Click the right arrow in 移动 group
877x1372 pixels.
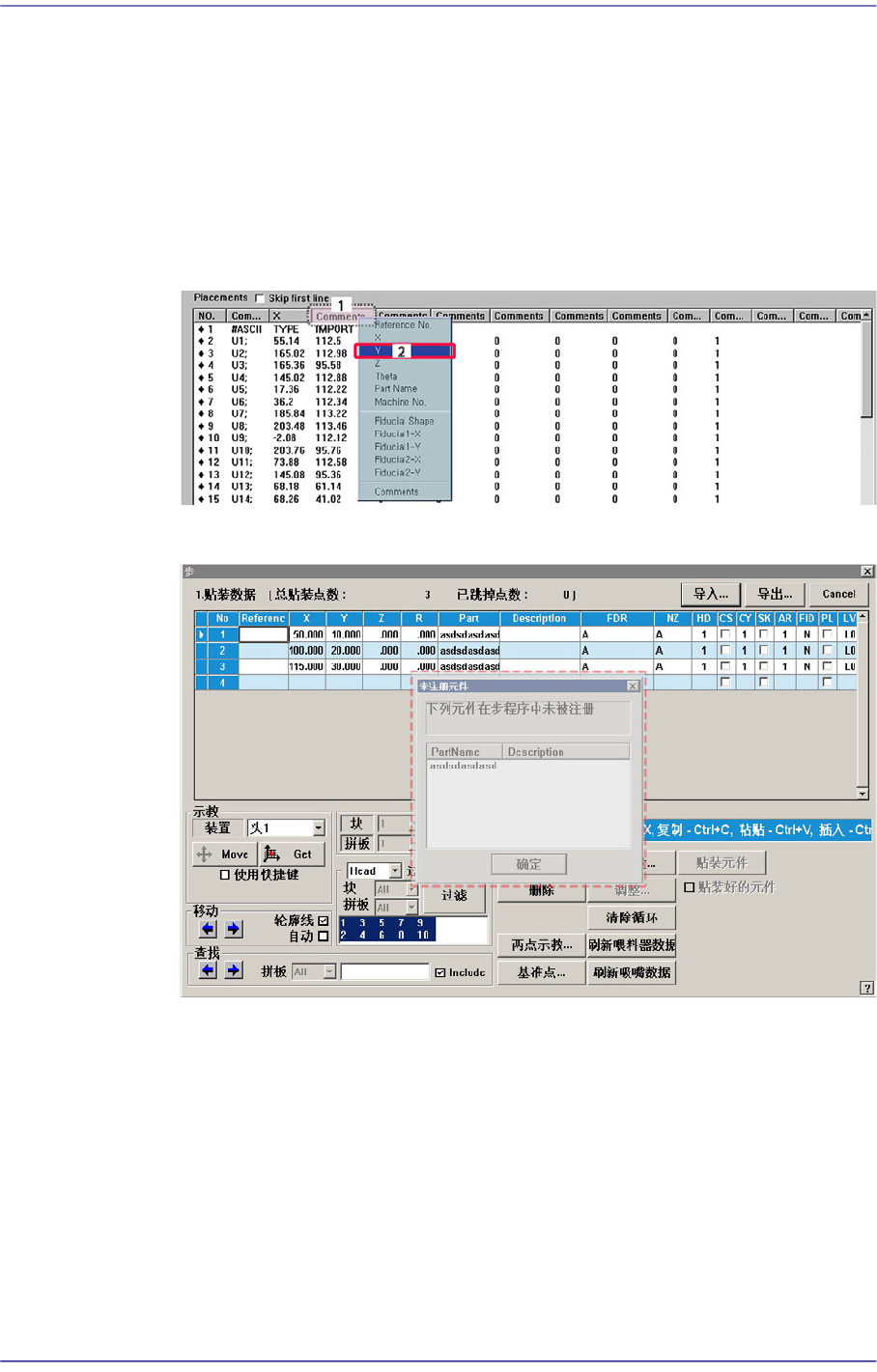pyautogui.click(x=233, y=929)
